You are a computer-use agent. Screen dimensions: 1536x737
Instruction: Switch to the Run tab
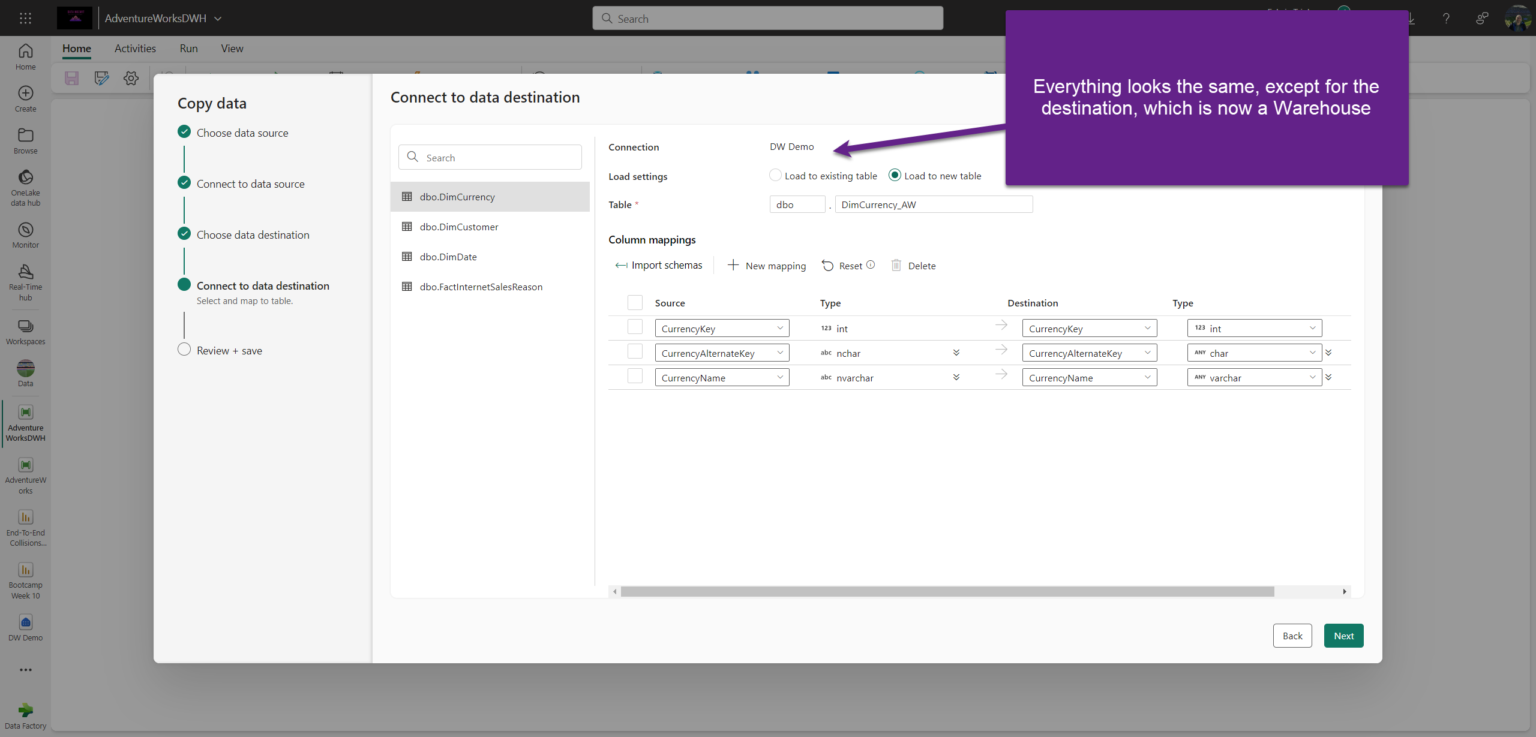189,48
